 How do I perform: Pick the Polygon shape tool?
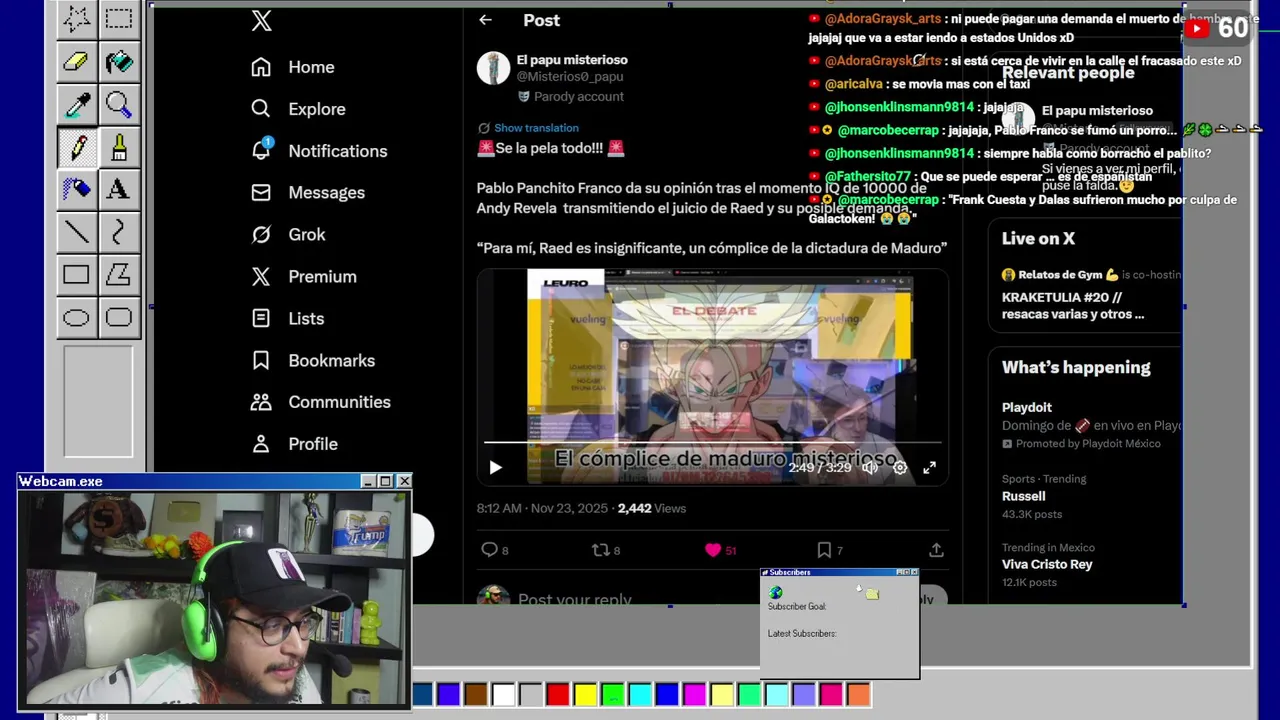pyautogui.click(x=119, y=275)
